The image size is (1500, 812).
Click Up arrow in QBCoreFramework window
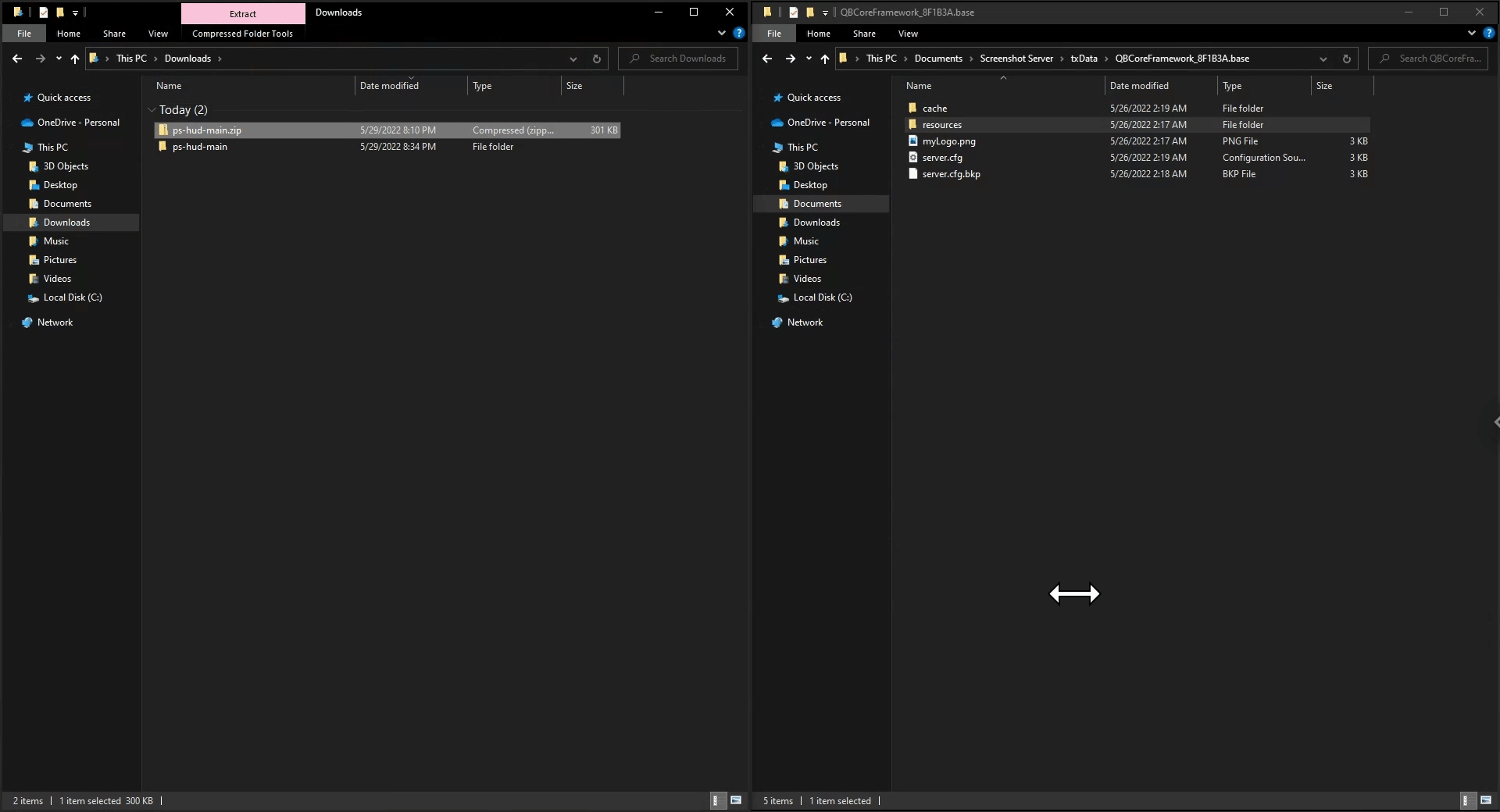tap(825, 59)
